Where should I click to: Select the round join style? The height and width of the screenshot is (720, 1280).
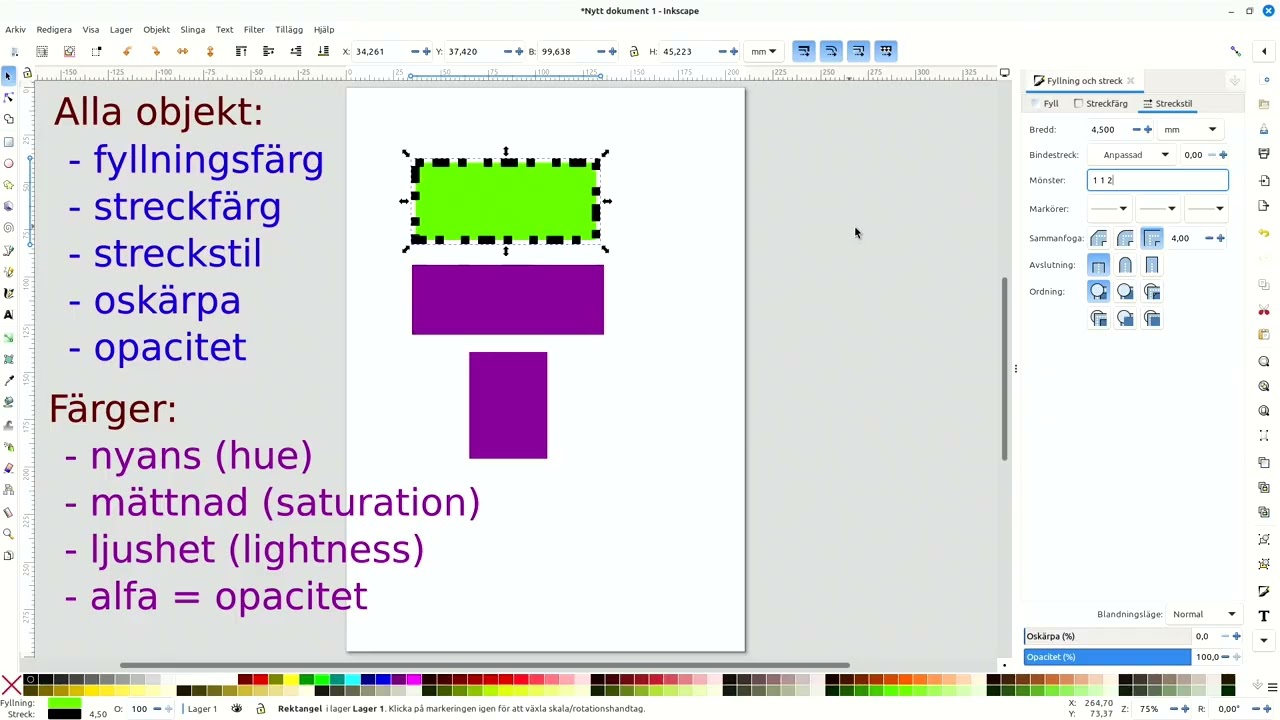click(1125, 238)
